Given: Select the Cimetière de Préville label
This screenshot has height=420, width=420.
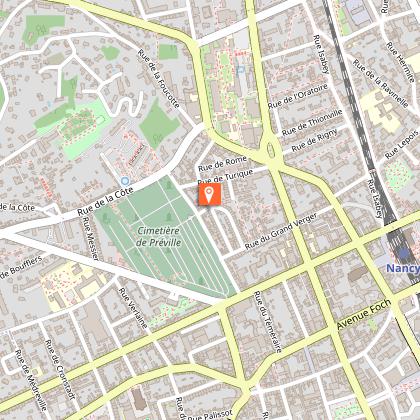Looking at the screenshot, I should pyautogui.click(x=159, y=236).
